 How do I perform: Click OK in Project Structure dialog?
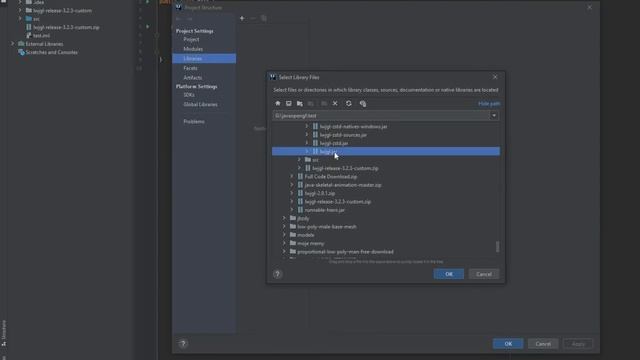(x=508, y=344)
